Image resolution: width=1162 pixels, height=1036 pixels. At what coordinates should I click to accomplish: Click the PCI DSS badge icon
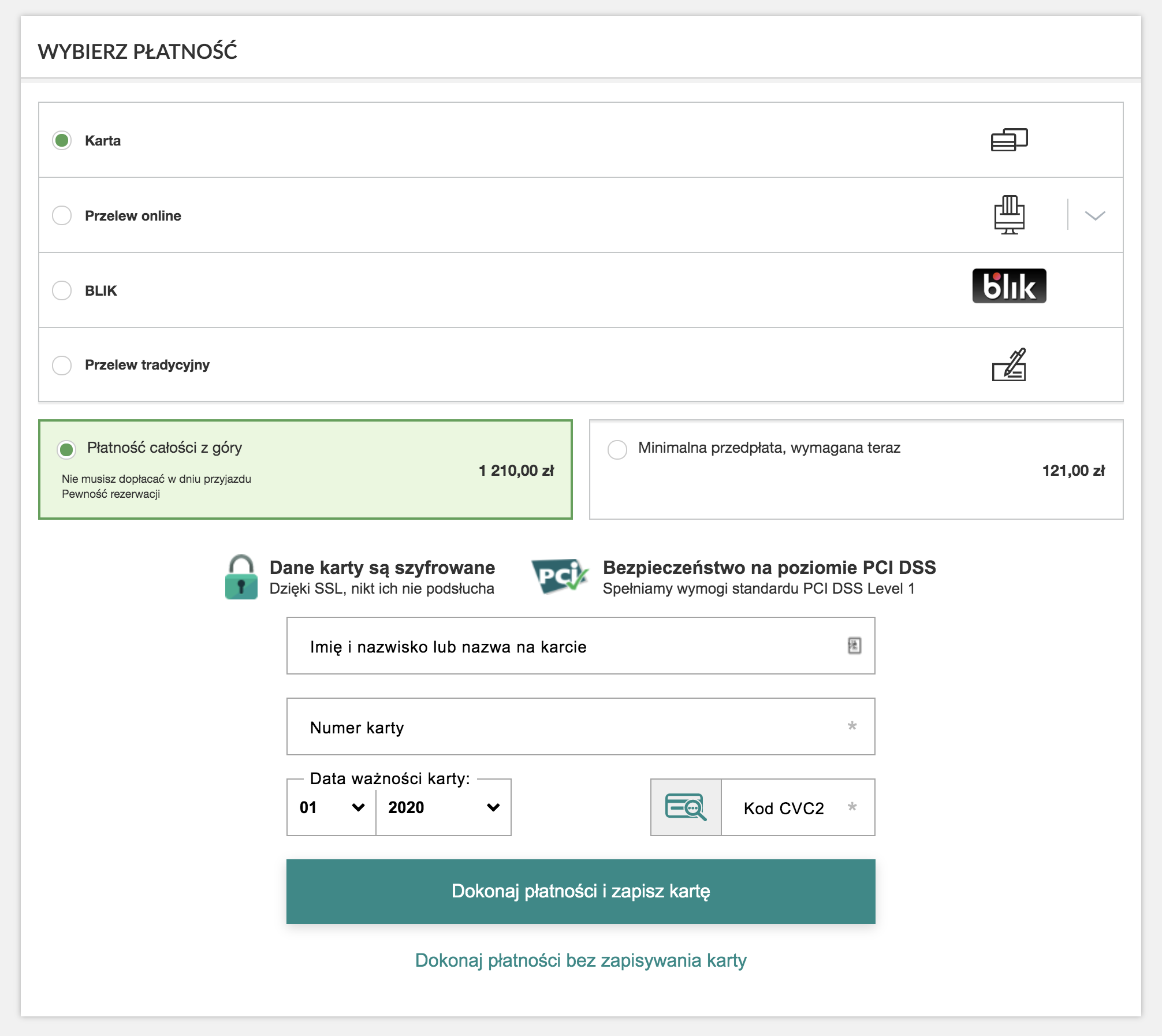(559, 576)
